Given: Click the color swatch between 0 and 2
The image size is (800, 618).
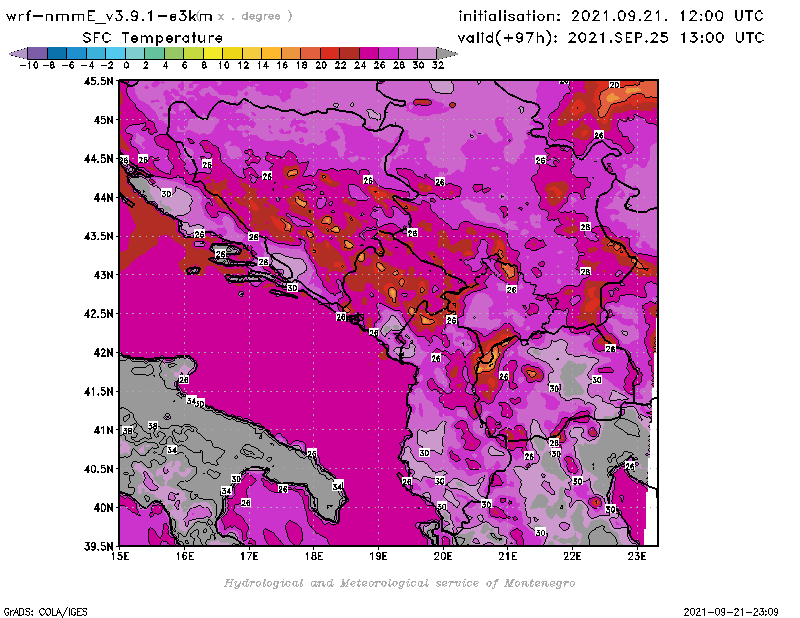Looking at the screenshot, I should click(135, 54).
